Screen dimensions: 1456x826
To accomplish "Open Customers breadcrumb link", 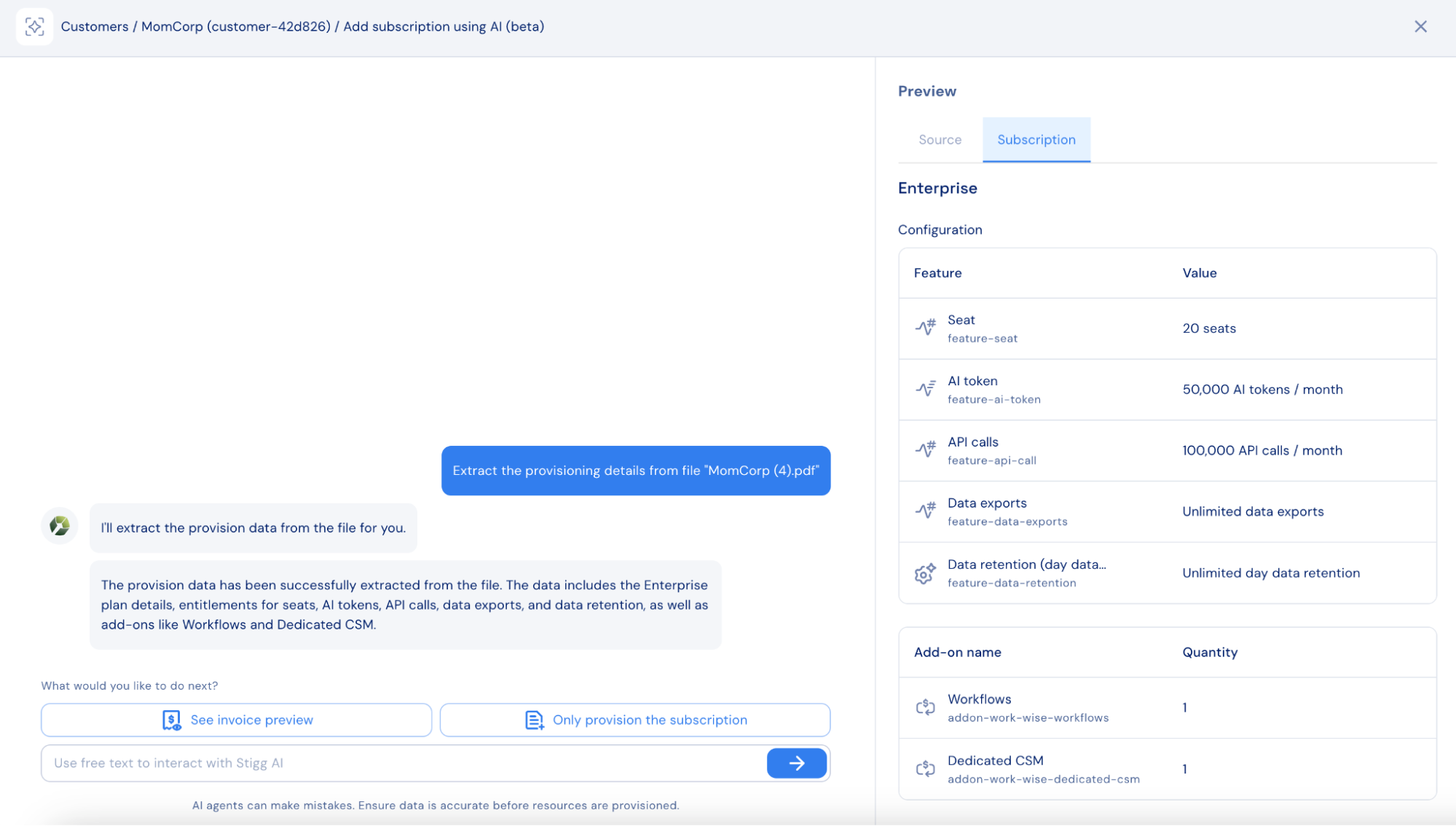I will (x=95, y=27).
